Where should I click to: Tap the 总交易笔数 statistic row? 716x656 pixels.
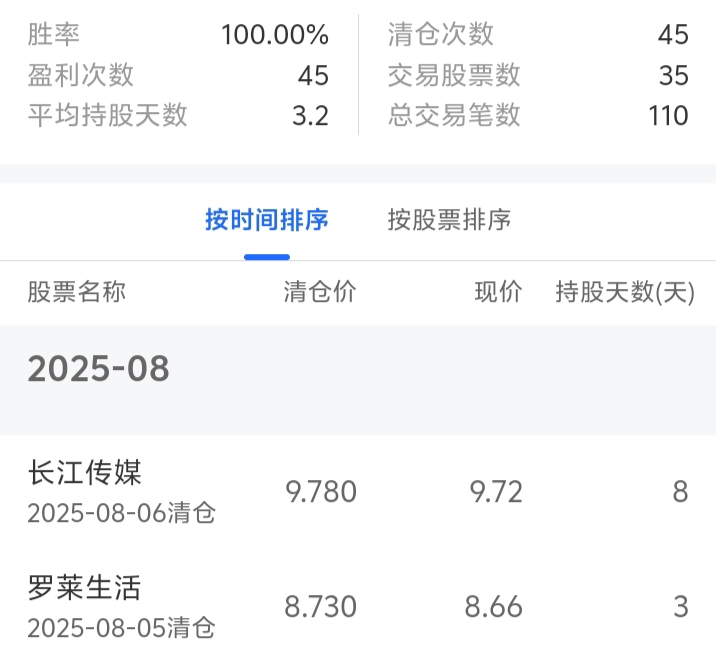(x=538, y=115)
